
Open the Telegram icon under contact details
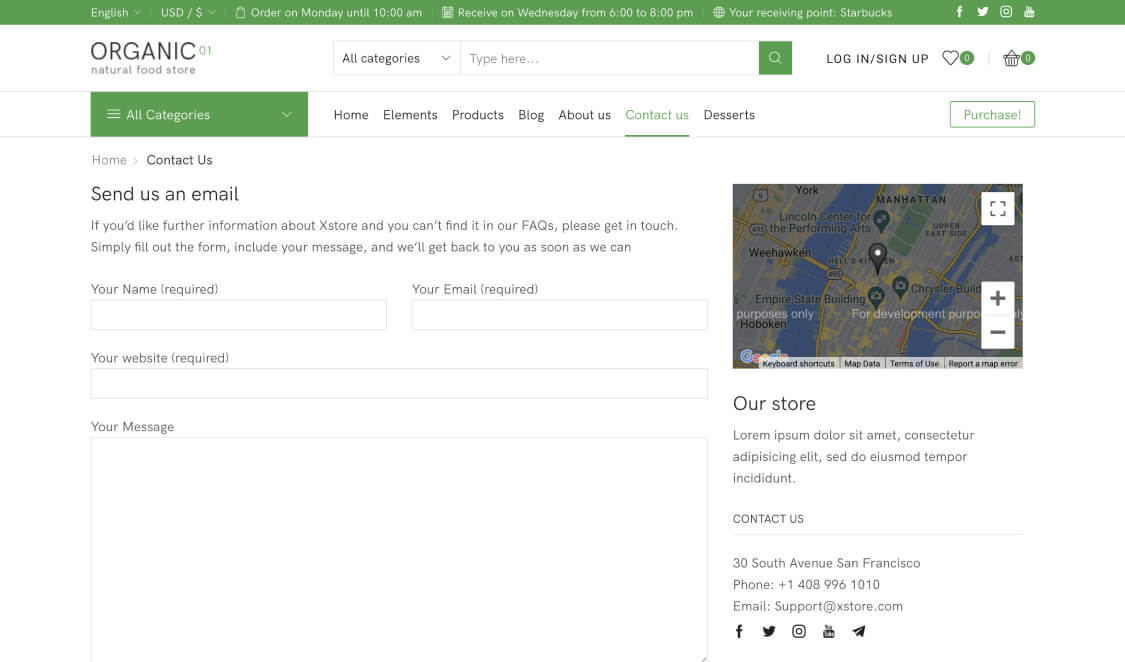tap(858, 631)
